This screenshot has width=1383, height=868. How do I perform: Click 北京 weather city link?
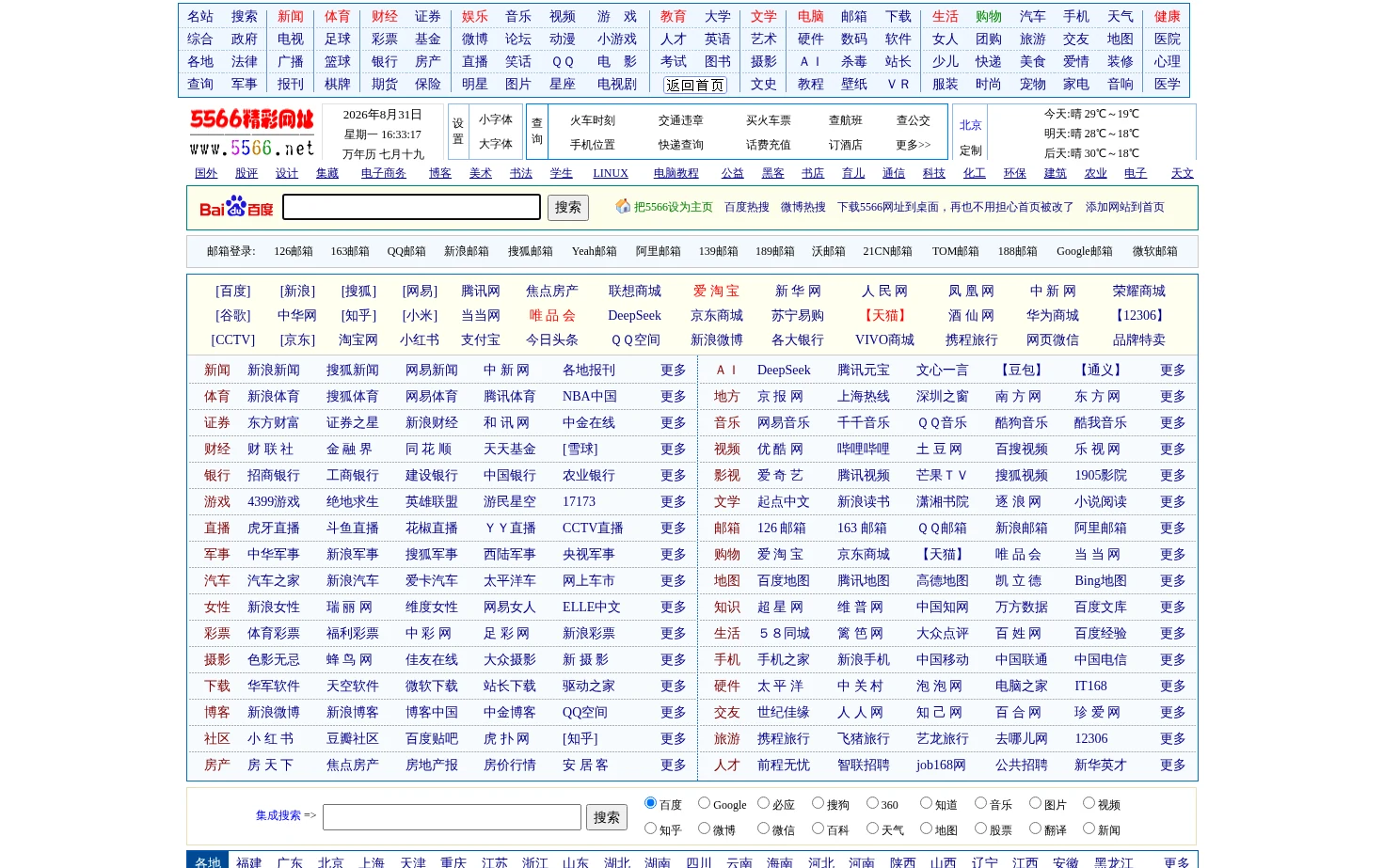click(x=971, y=125)
